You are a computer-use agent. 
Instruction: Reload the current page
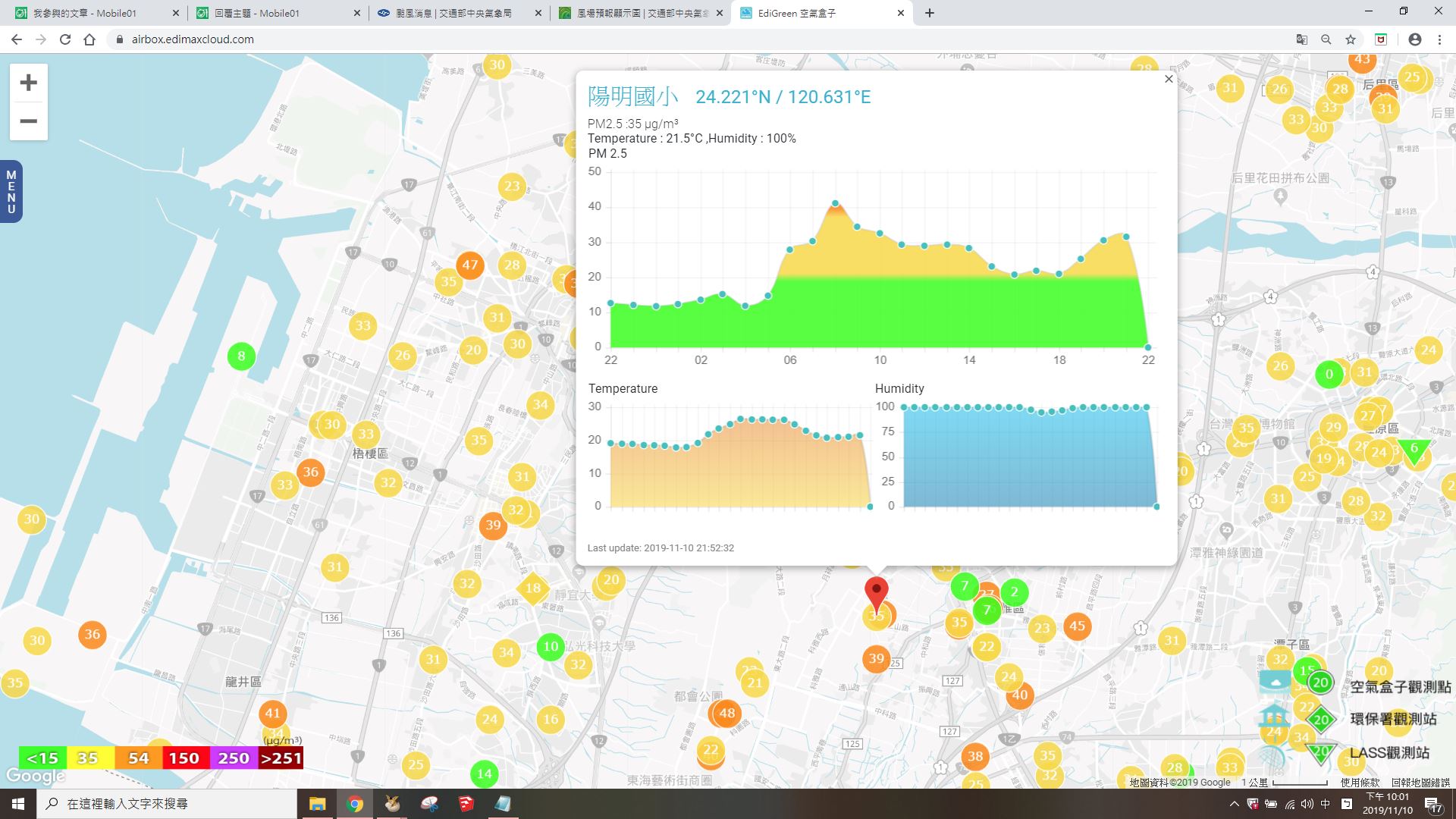pos(65,39)
